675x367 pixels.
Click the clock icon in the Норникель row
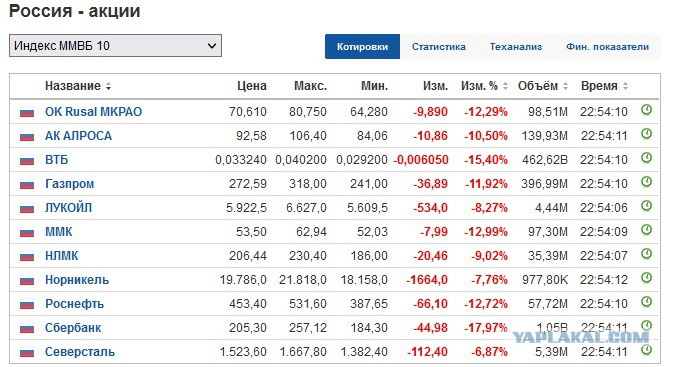(646, 278)
